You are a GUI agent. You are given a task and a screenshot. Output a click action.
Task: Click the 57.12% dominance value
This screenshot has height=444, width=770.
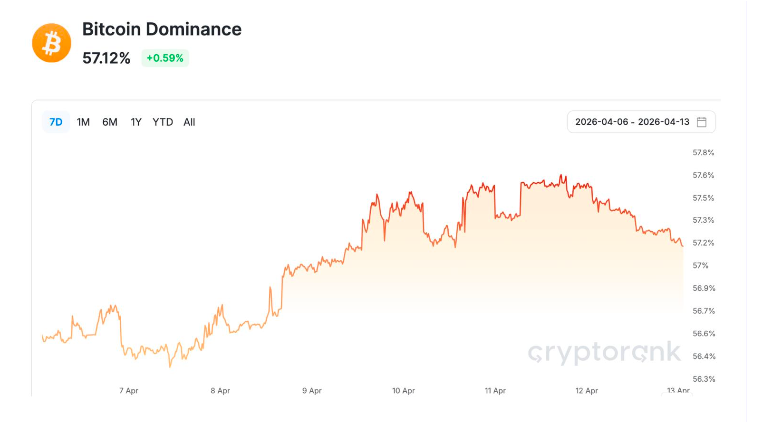pyautogui.click(x=107, y=58)
